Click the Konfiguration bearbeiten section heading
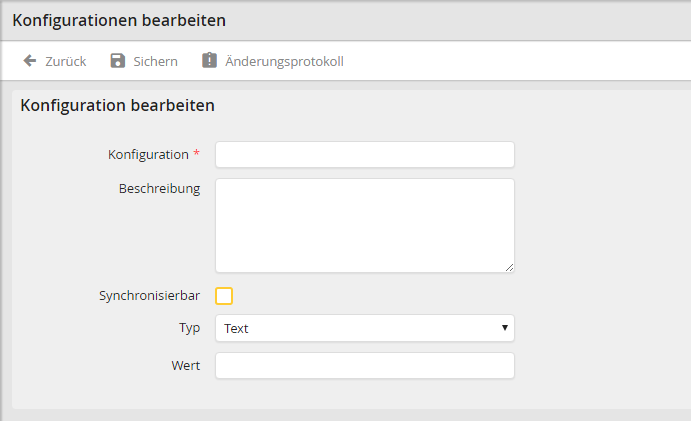Screen dimensions: 691x421 click(118, 105)
